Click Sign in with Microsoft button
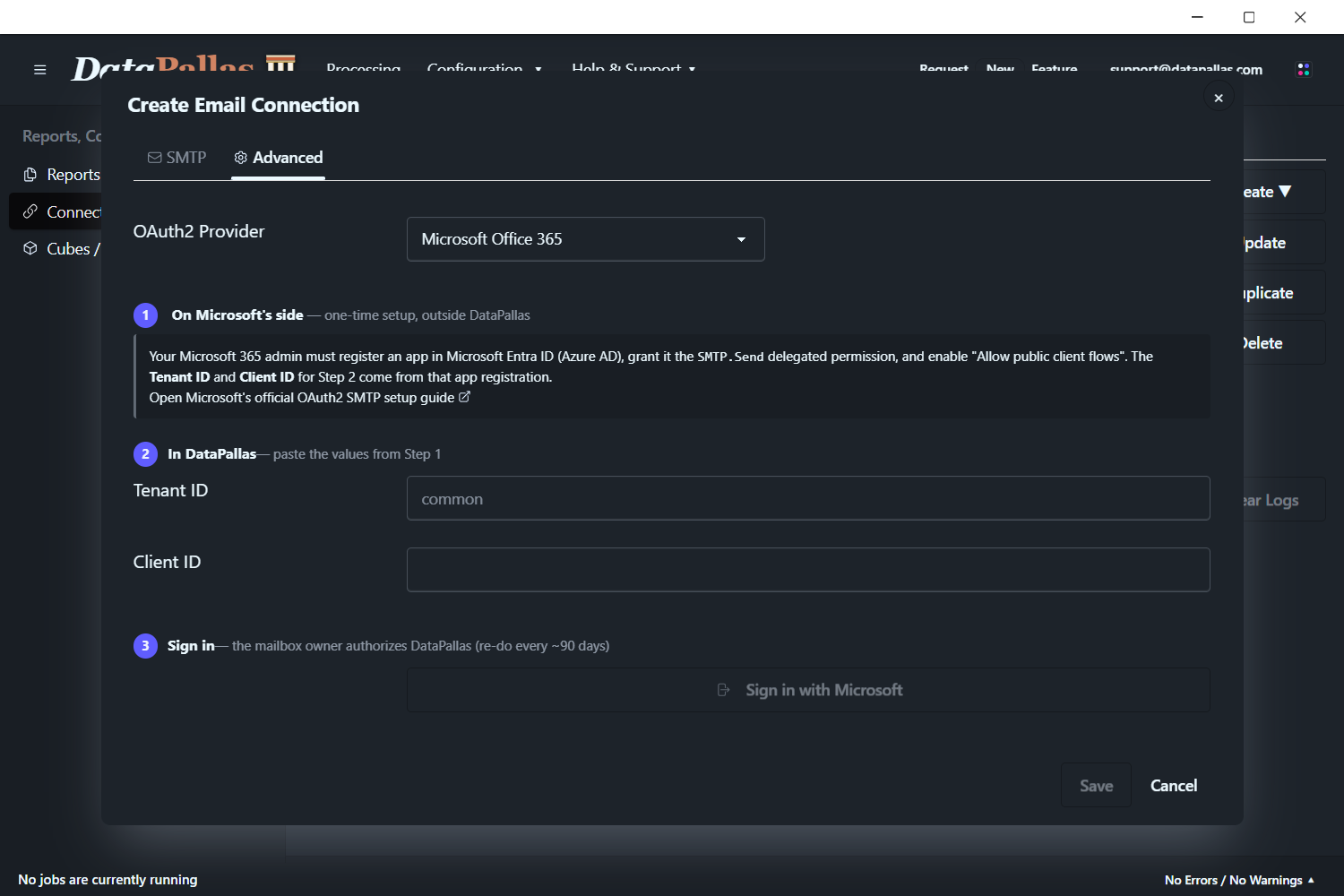Screen dimensions: 1344x896 tap(808, 690)
